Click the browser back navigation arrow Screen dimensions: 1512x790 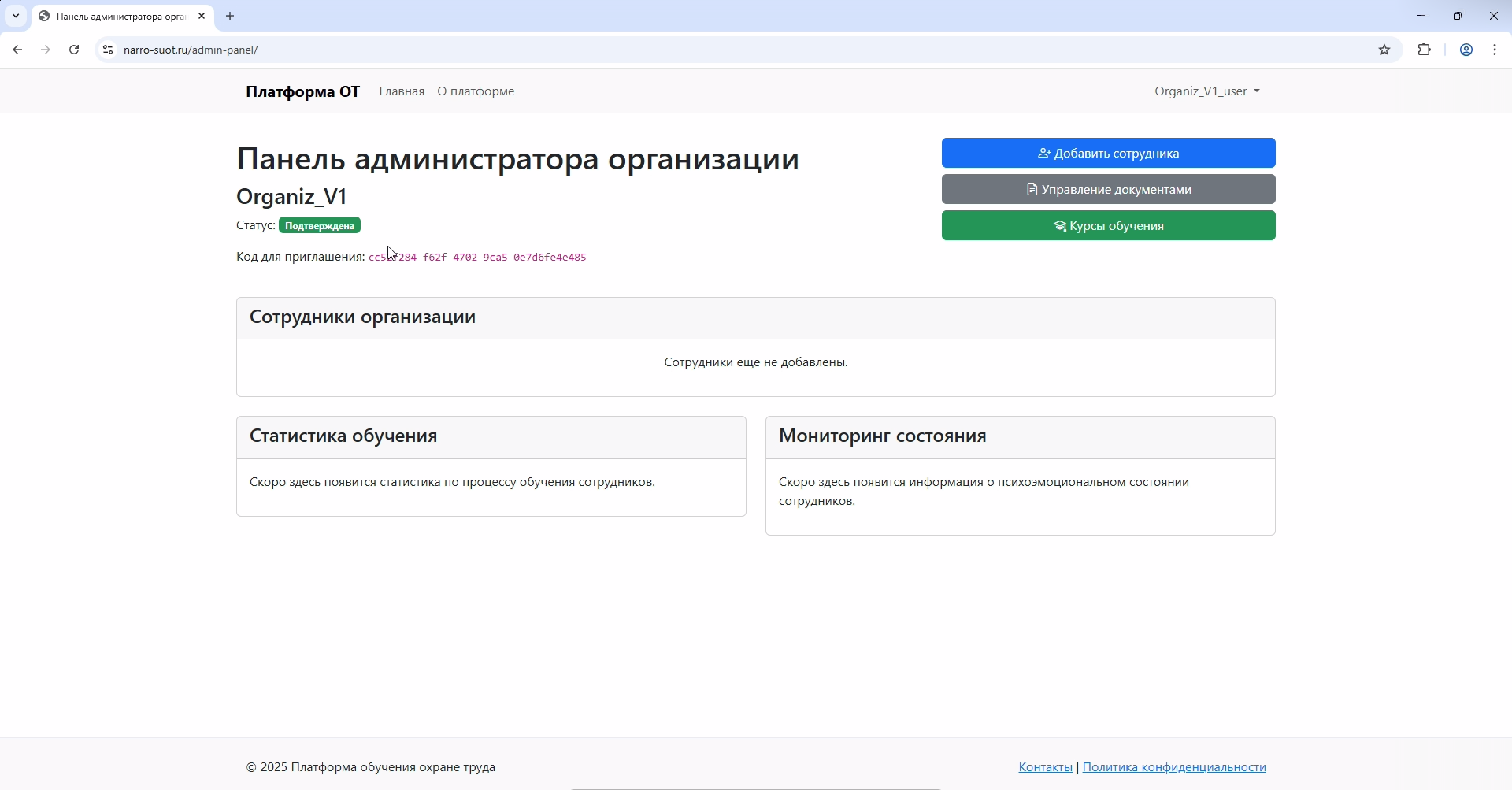click(17, 50)
